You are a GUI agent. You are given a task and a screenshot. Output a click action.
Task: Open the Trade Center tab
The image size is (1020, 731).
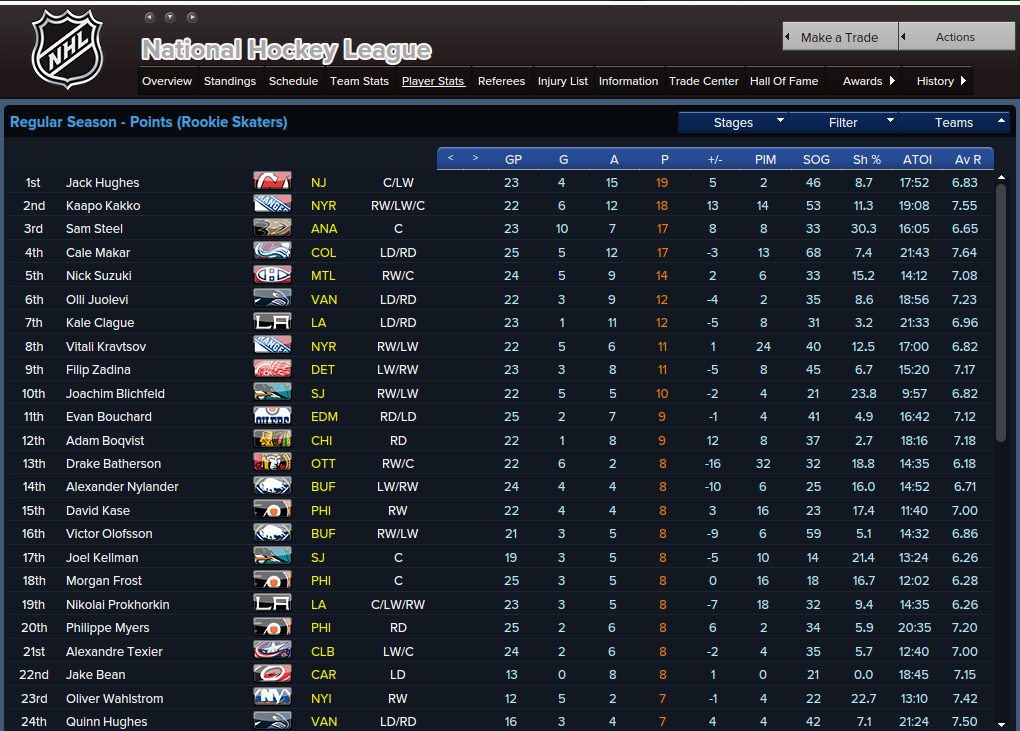704,81
